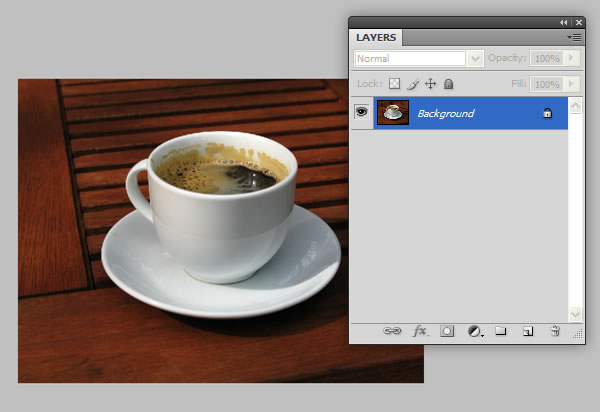
Task: Open the Fill slider arrow
Action: [x=571, y=84]
